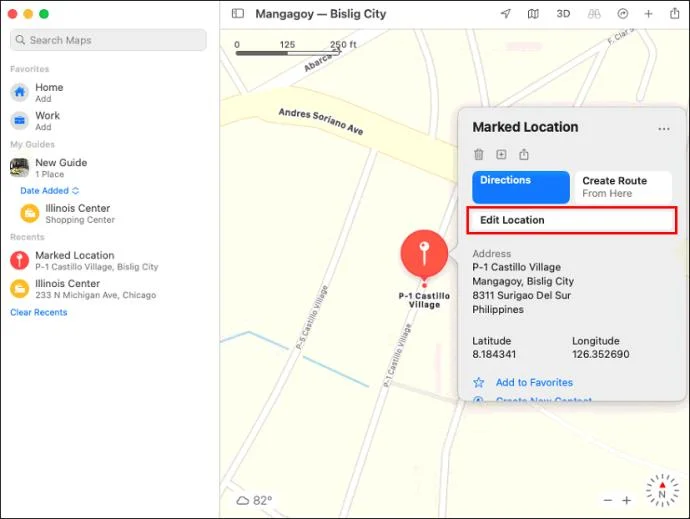
Task: Click the circular arrow toolbar icon
Action: point(622,14)
